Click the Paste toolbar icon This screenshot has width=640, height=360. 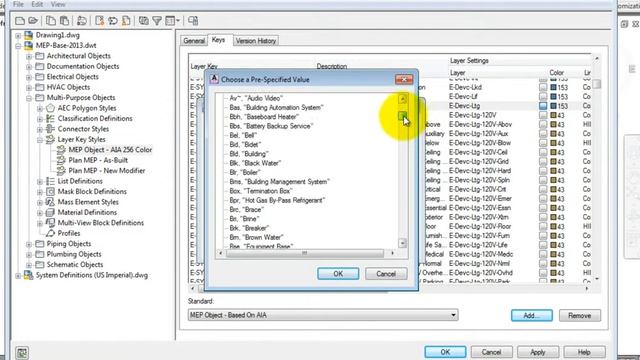[x=64, y=20]
